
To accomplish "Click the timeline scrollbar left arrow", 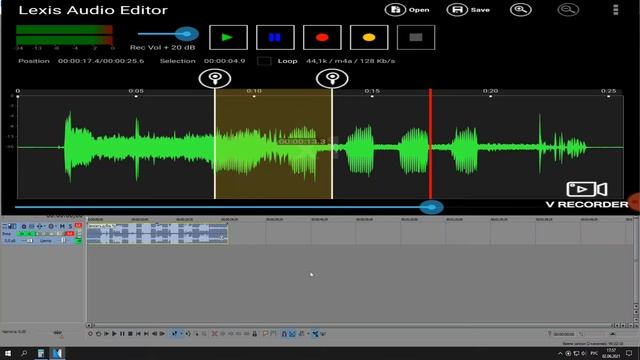I will tap(89, 325).
